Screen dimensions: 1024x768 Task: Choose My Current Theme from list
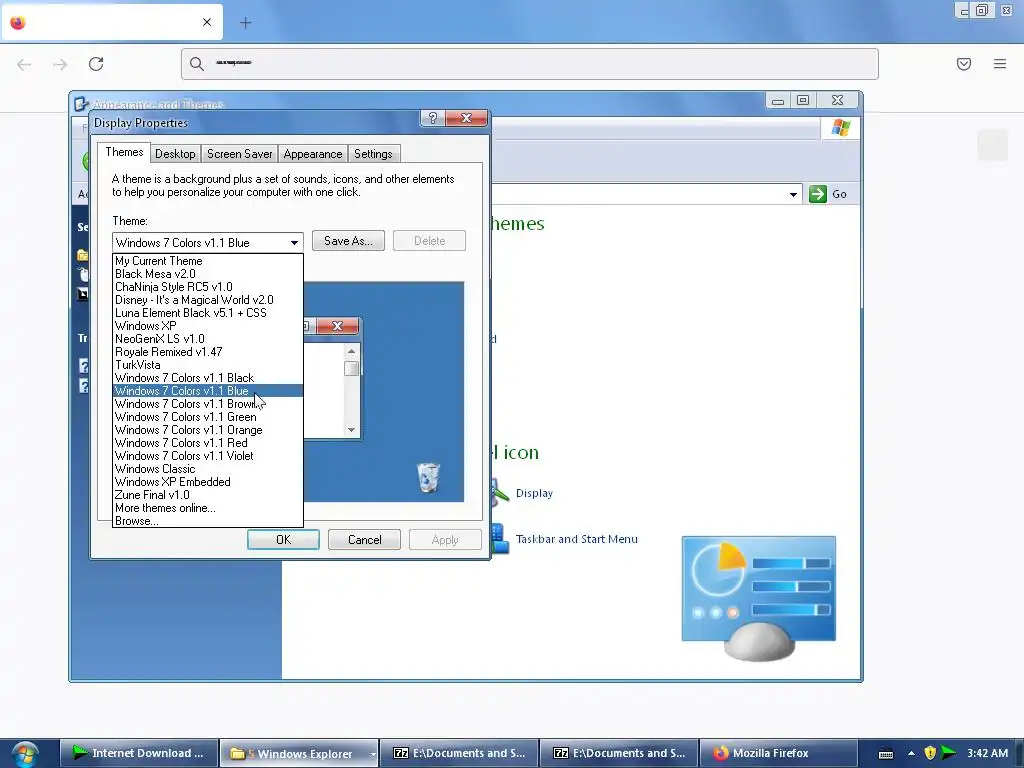[208, 261]
